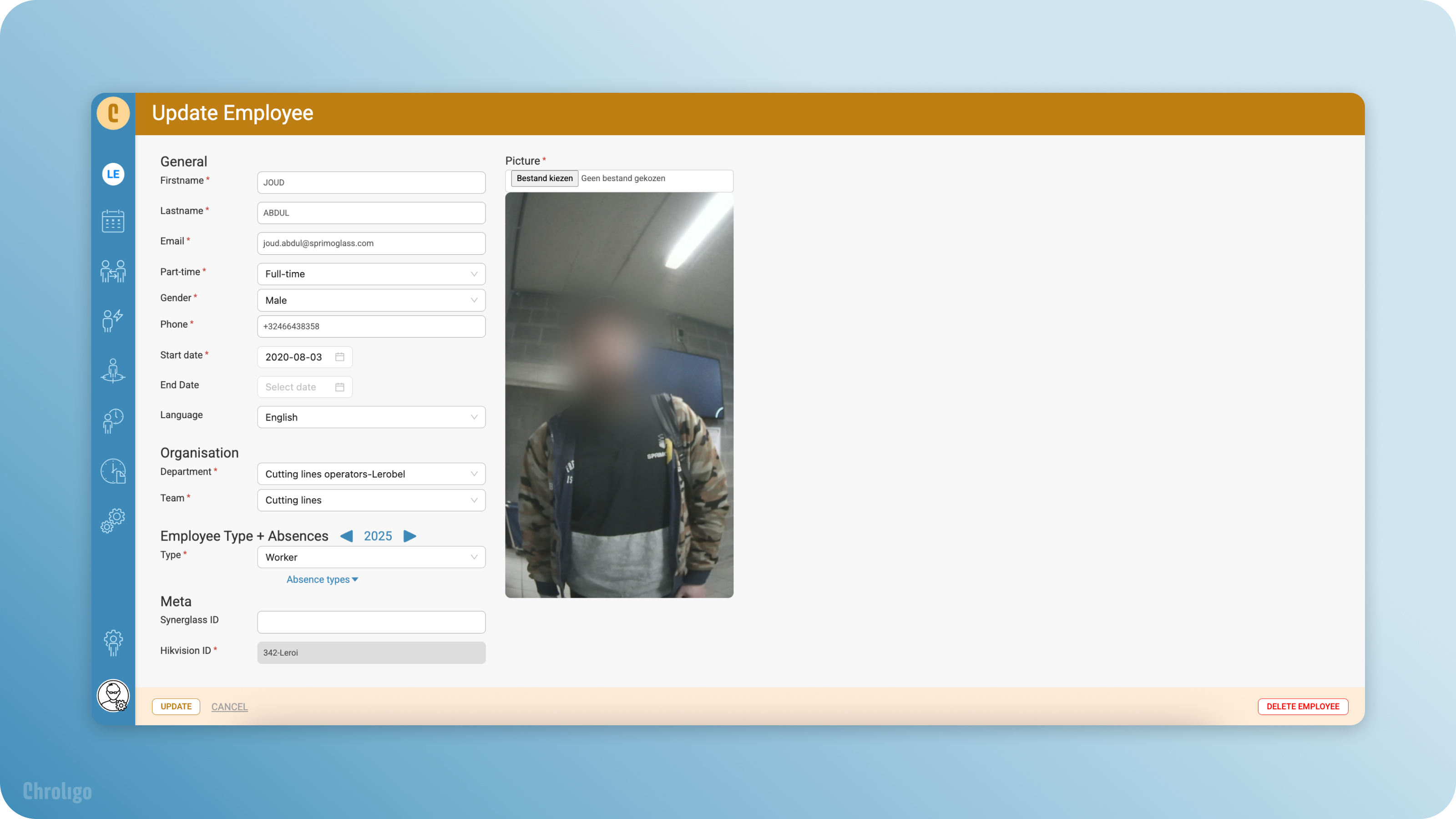Click the Chroligo logo icon
Screen dimensions: 1456x819
(x=113, y=113)
